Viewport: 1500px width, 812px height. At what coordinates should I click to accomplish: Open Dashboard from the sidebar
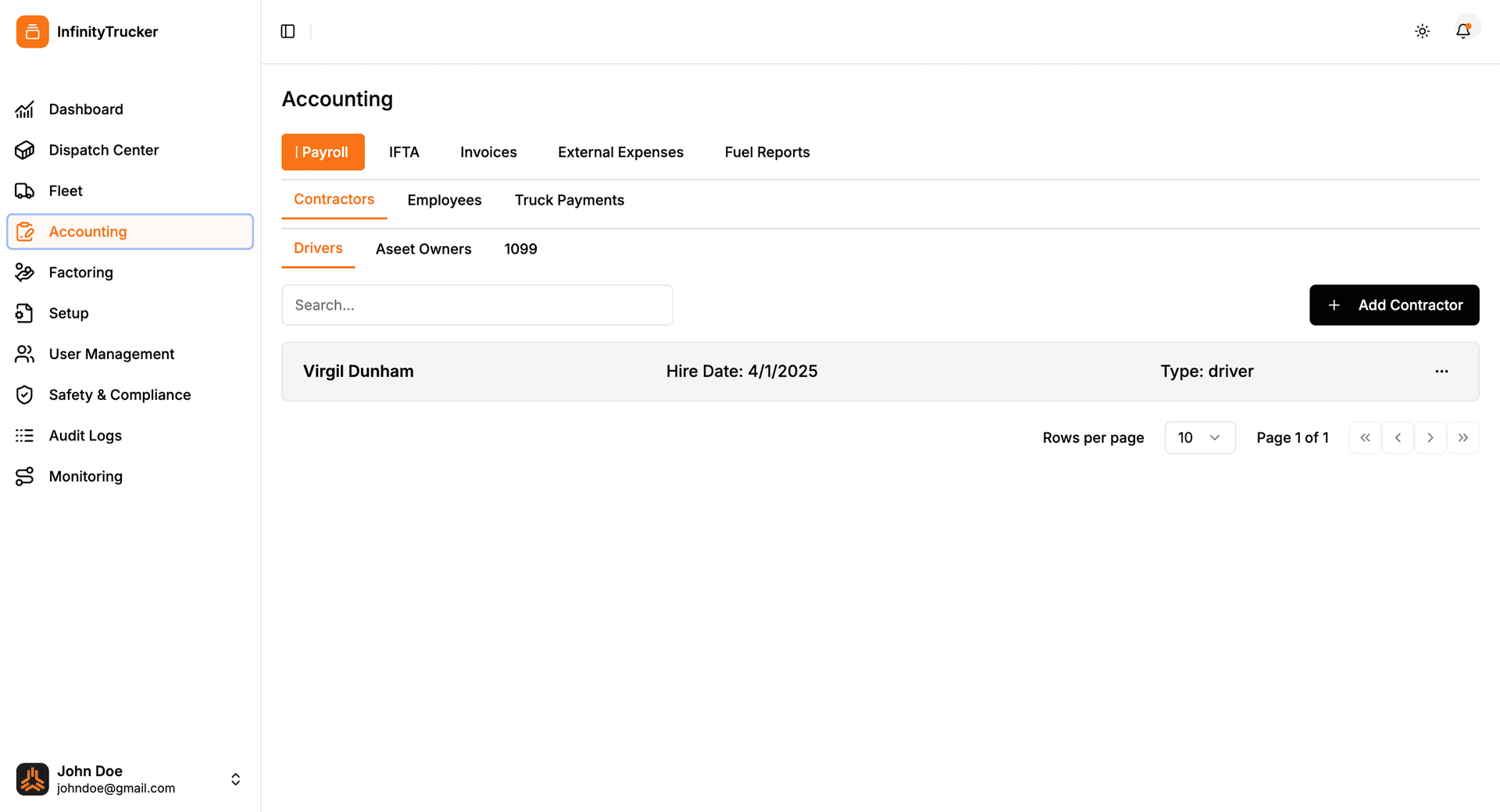pos(86,109)
